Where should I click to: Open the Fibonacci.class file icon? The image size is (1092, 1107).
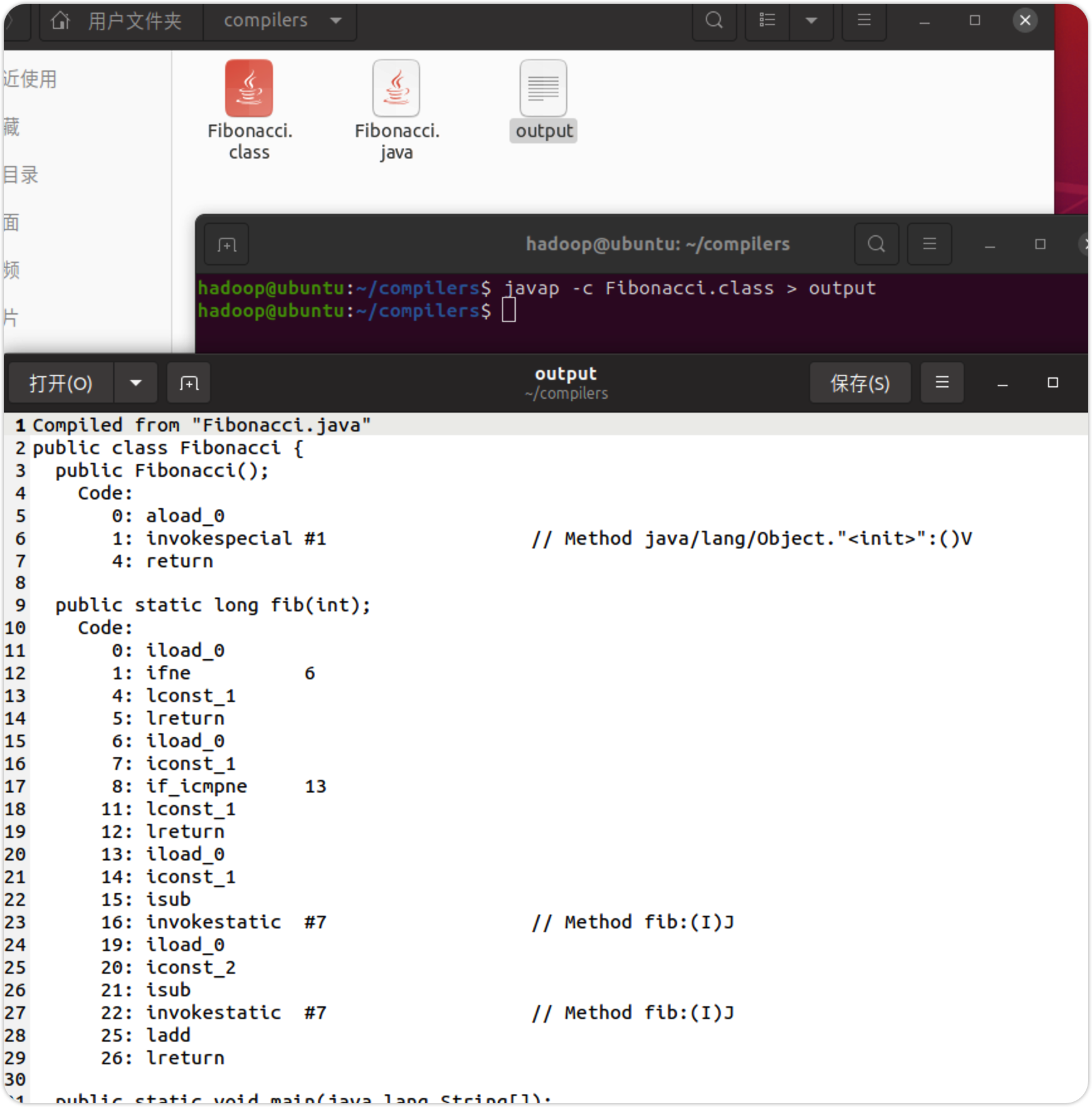[249, 88]
